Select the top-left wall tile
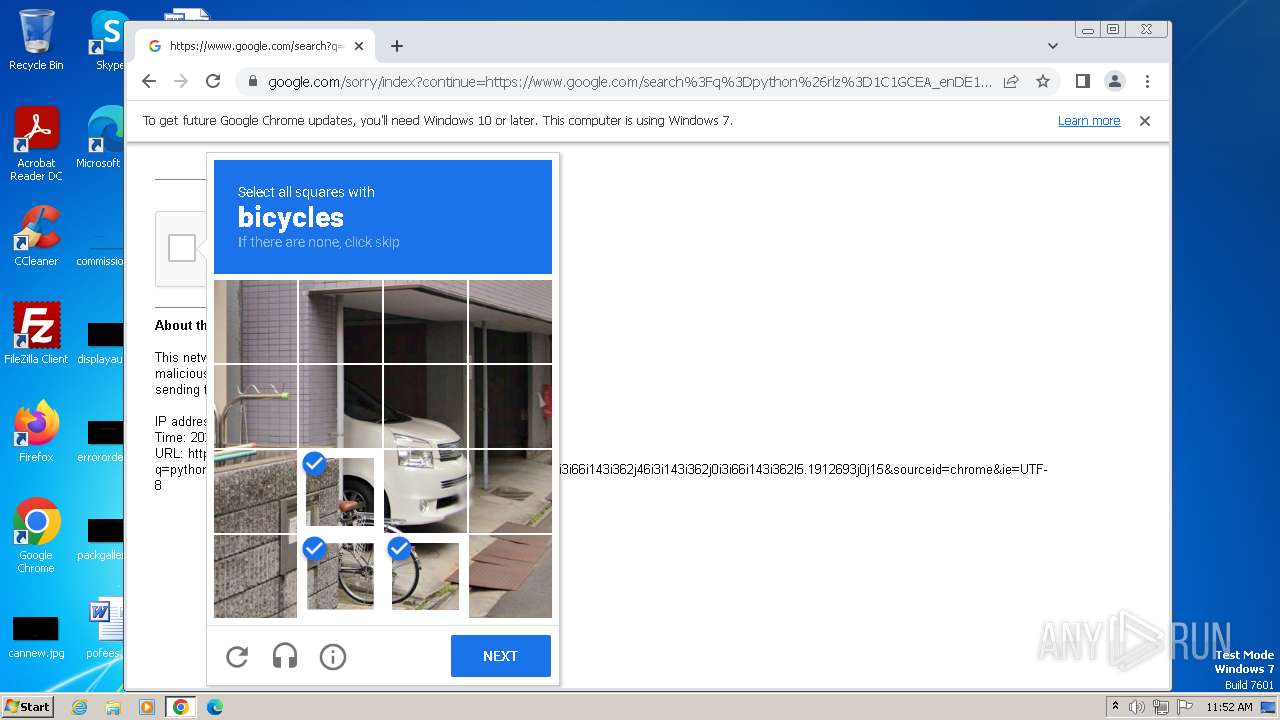Viewport: 1280px width, 720px height. pyautogui.click(x=255, y=321)
